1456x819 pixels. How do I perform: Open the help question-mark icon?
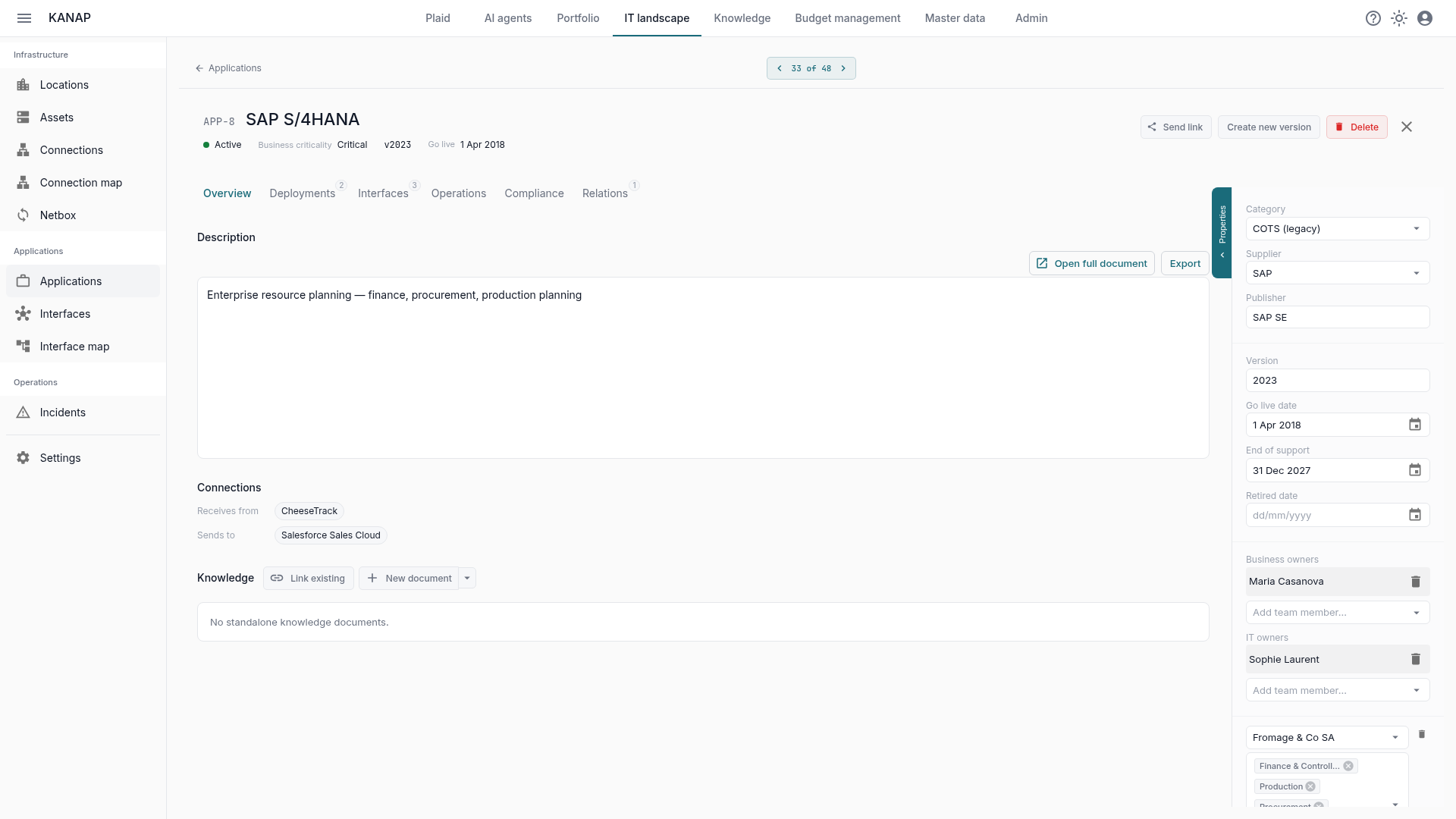[x=1373, y=18]
